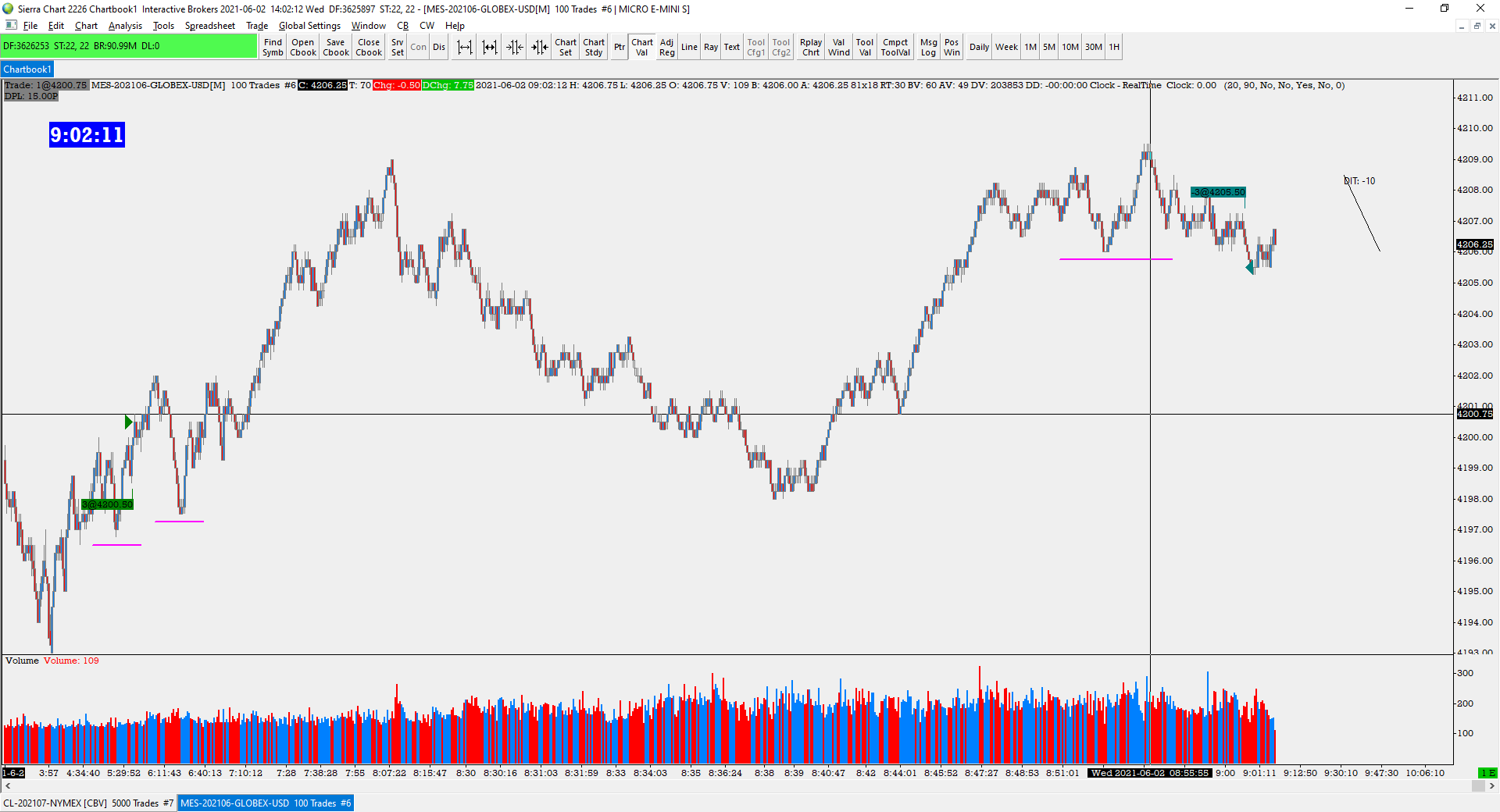Click Open Cbook button
This screenshot has height=812, width=1500.
[303, 48]
